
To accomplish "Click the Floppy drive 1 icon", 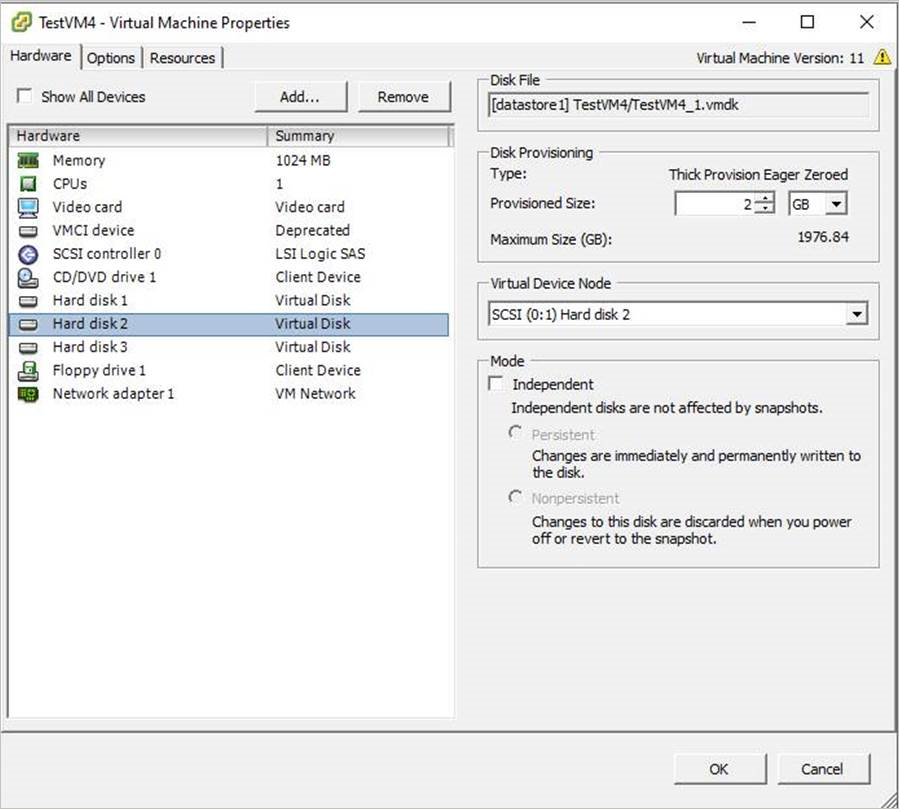I will point(28,370).
